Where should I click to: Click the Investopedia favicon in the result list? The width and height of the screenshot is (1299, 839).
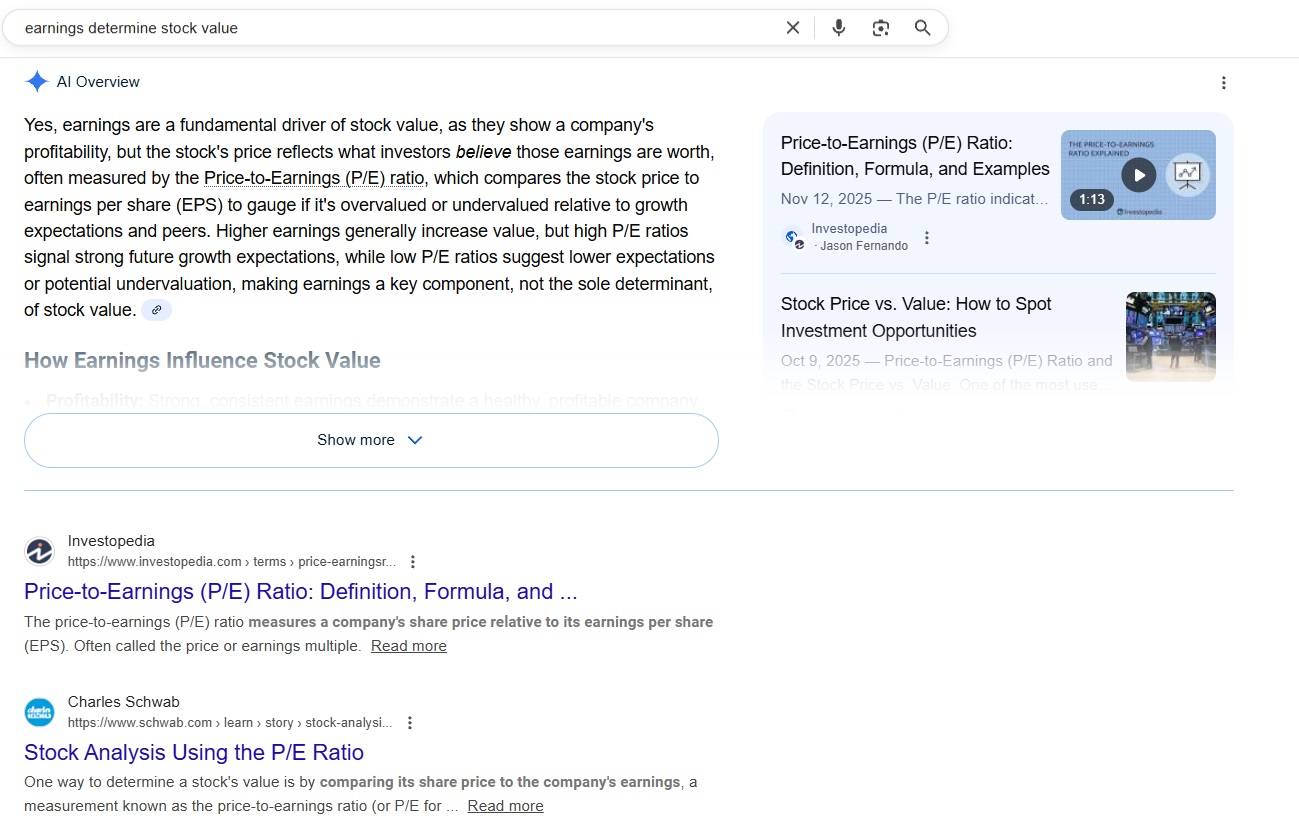pyautogui.click(x=39, y=551)
